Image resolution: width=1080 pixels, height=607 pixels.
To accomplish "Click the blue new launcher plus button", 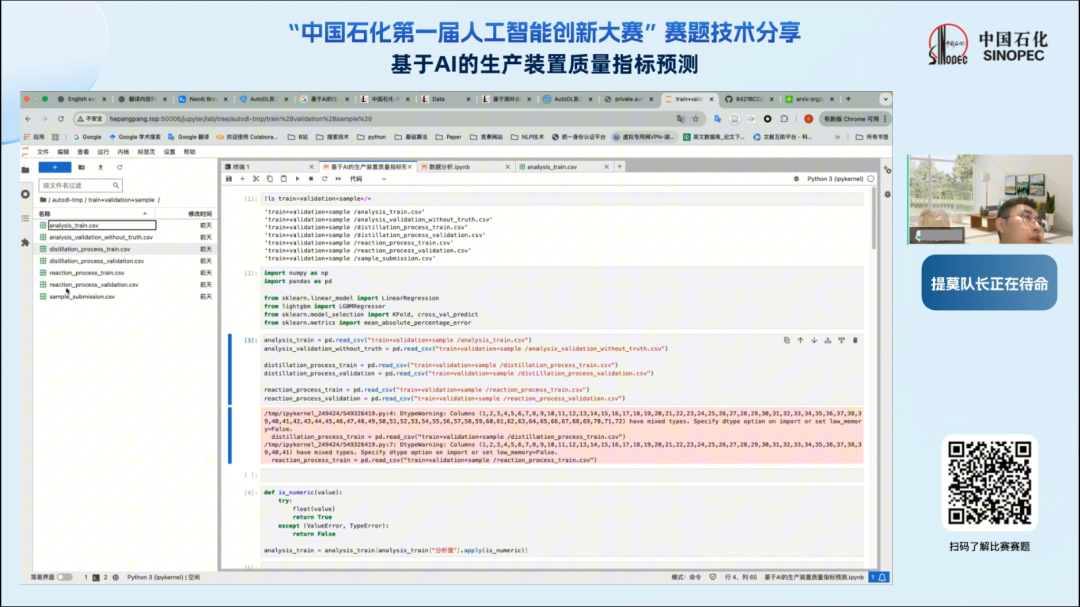I will pos(54,167).
